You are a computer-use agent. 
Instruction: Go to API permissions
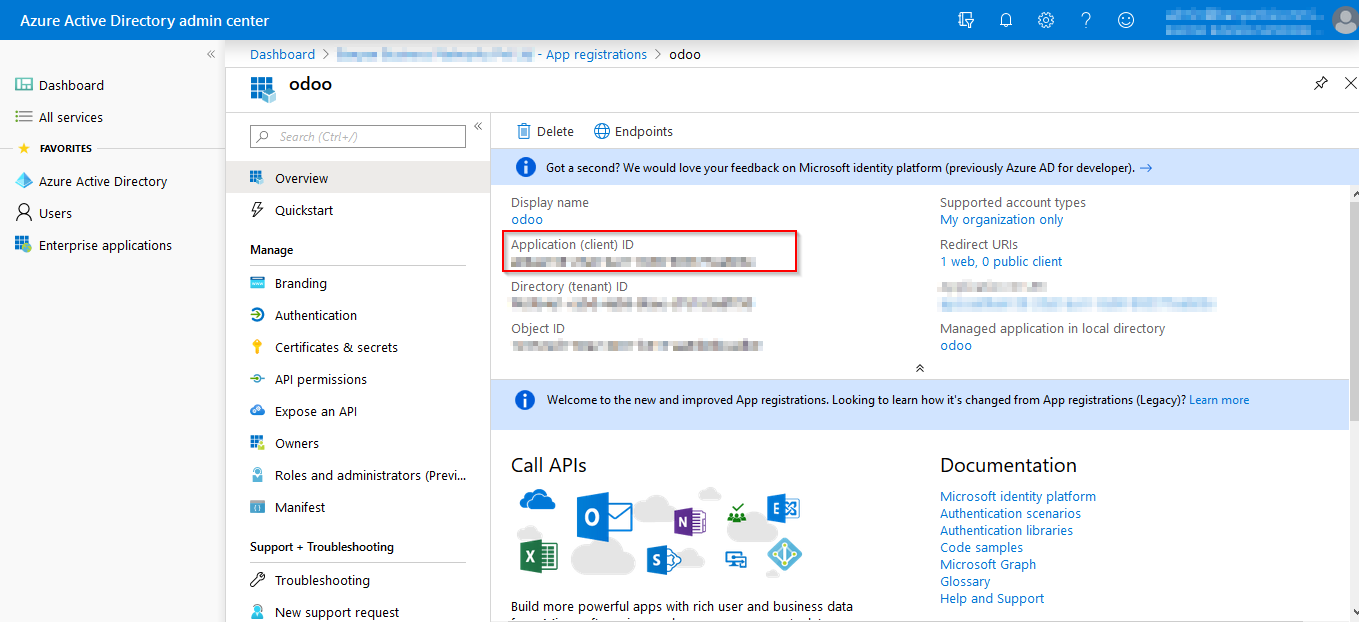point(320,379)
